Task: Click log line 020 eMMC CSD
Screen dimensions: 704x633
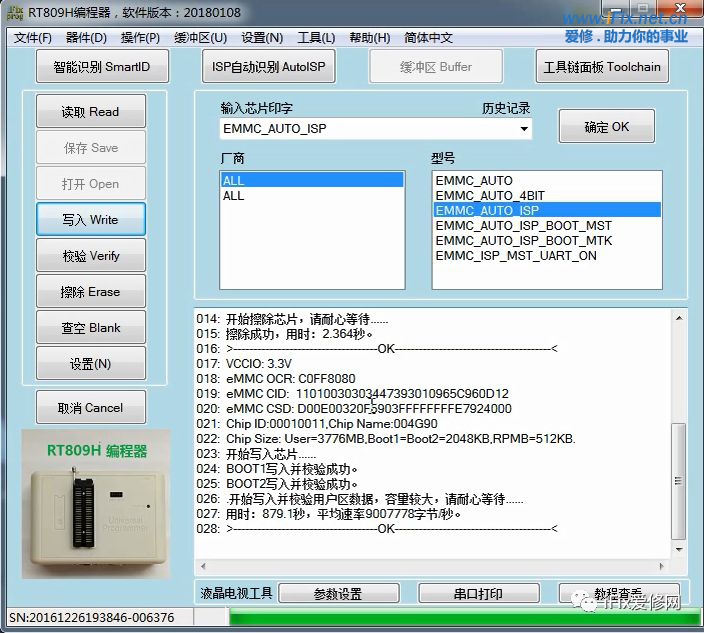Action: pos(354,409)
